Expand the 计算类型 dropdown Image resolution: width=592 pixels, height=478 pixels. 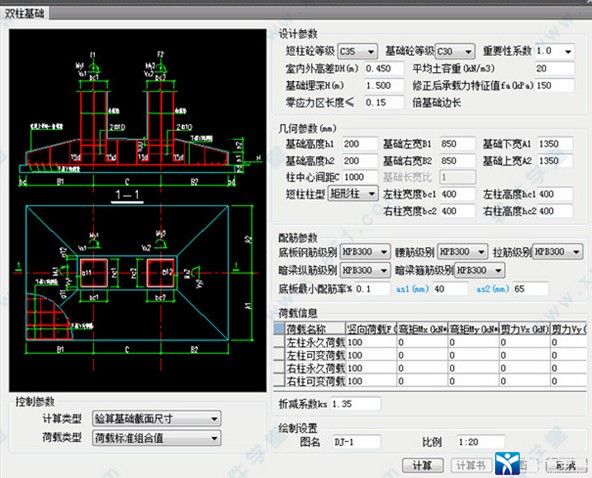(x=157, y=419)
